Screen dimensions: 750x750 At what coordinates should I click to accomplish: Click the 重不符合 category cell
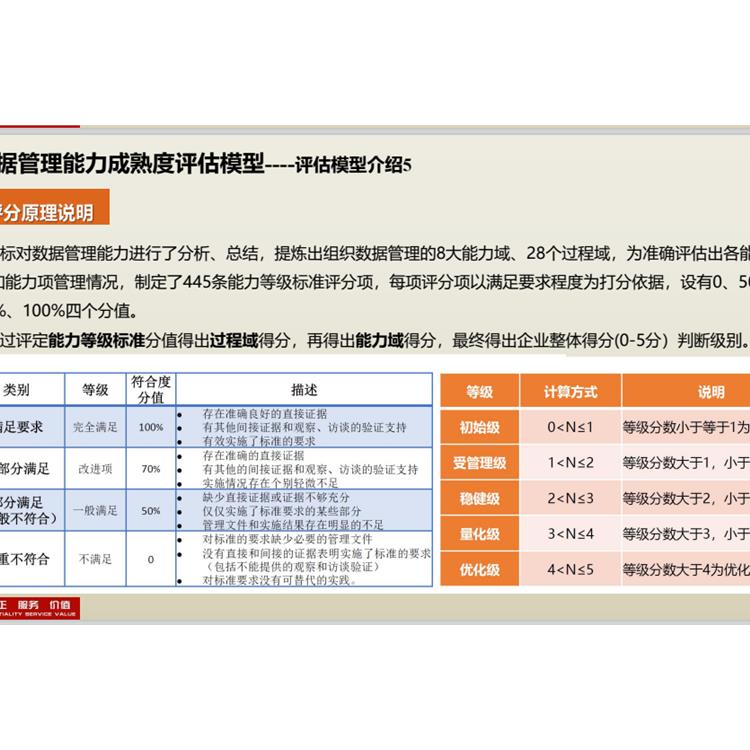(x=32, y=559)
